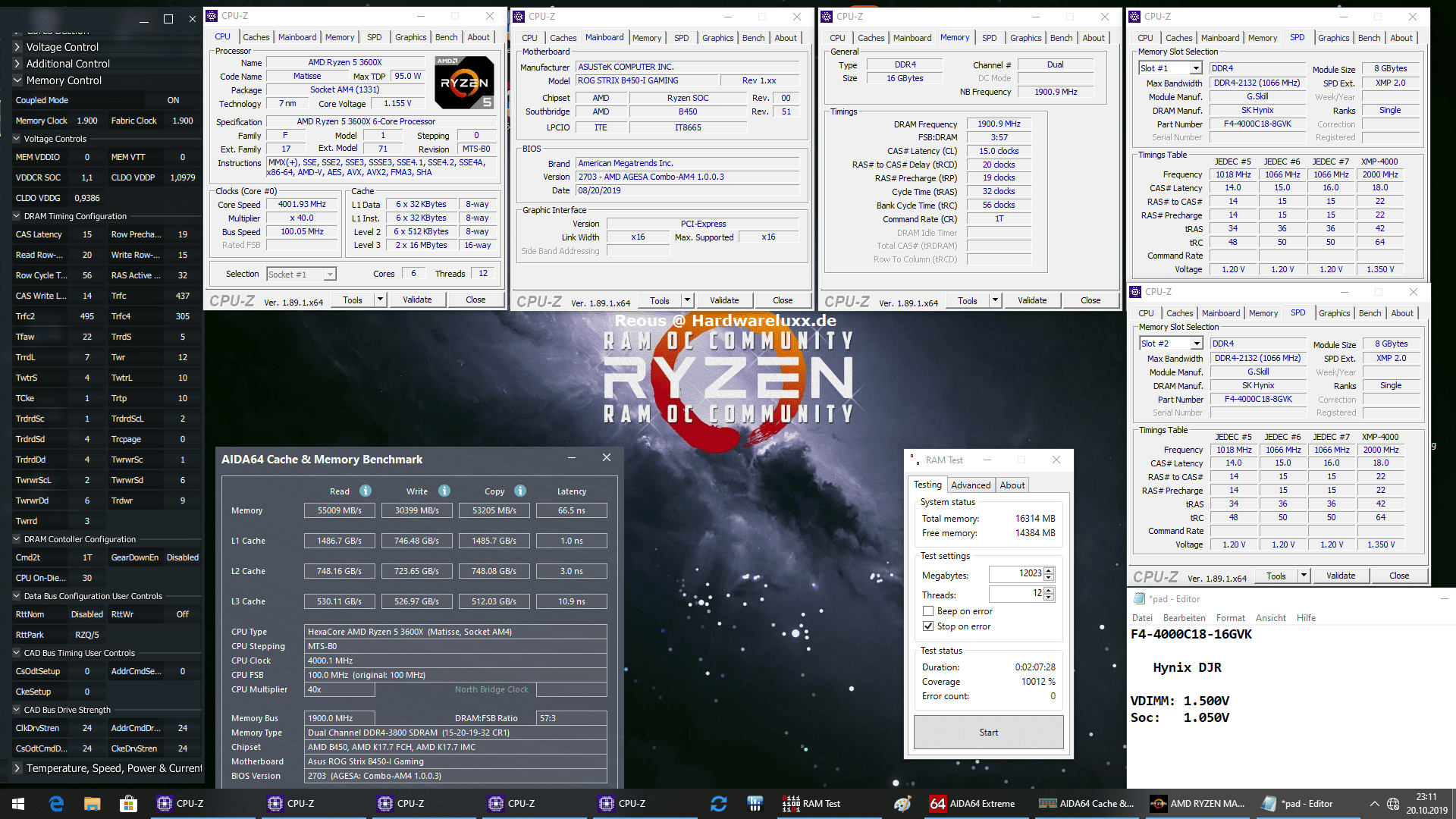1456x819 pixels.
Task: Collapse the Voltage Controls group
Action: click(17, 139)
